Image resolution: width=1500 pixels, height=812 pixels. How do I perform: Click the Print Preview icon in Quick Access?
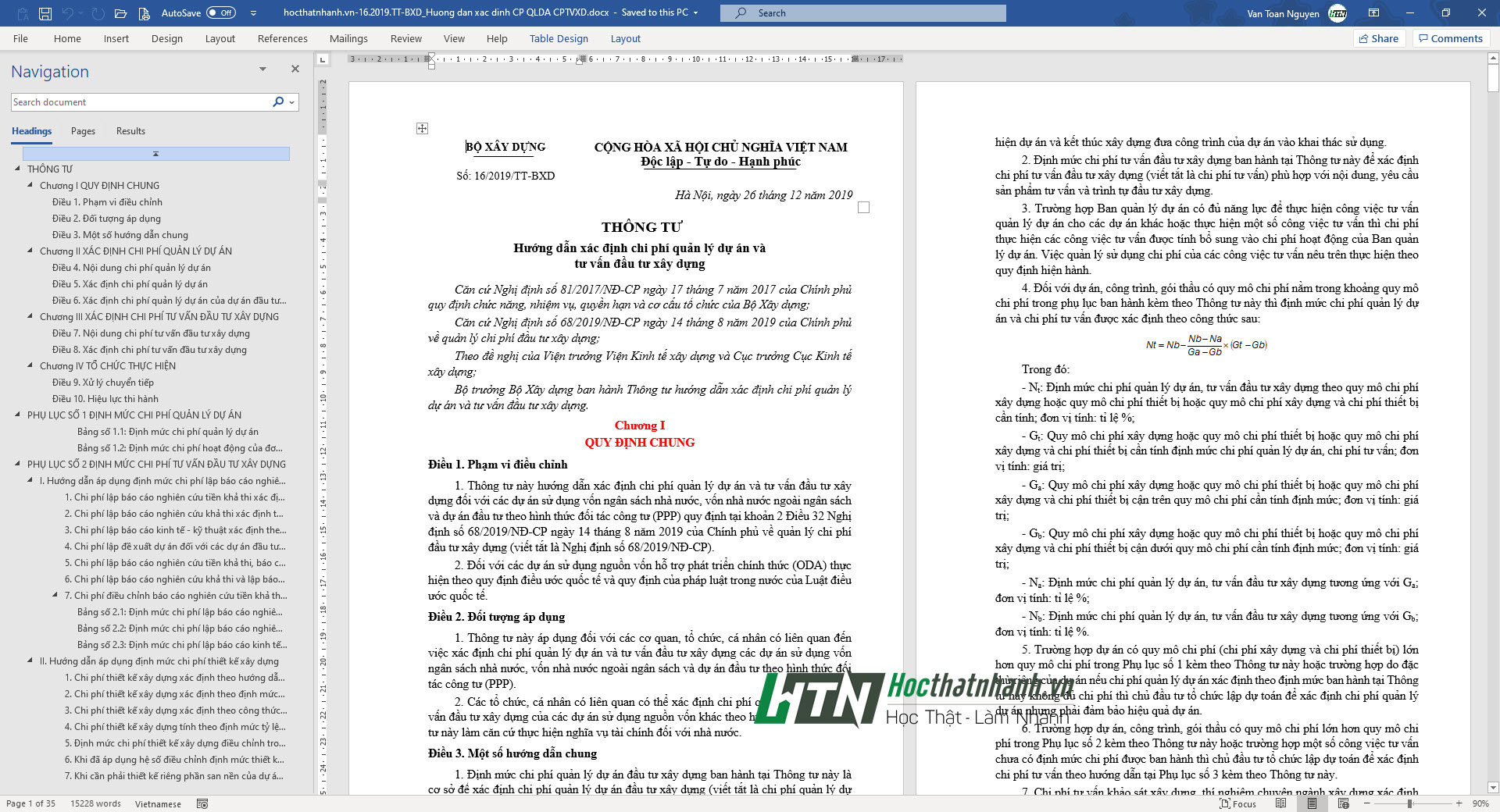click(144, 13)
